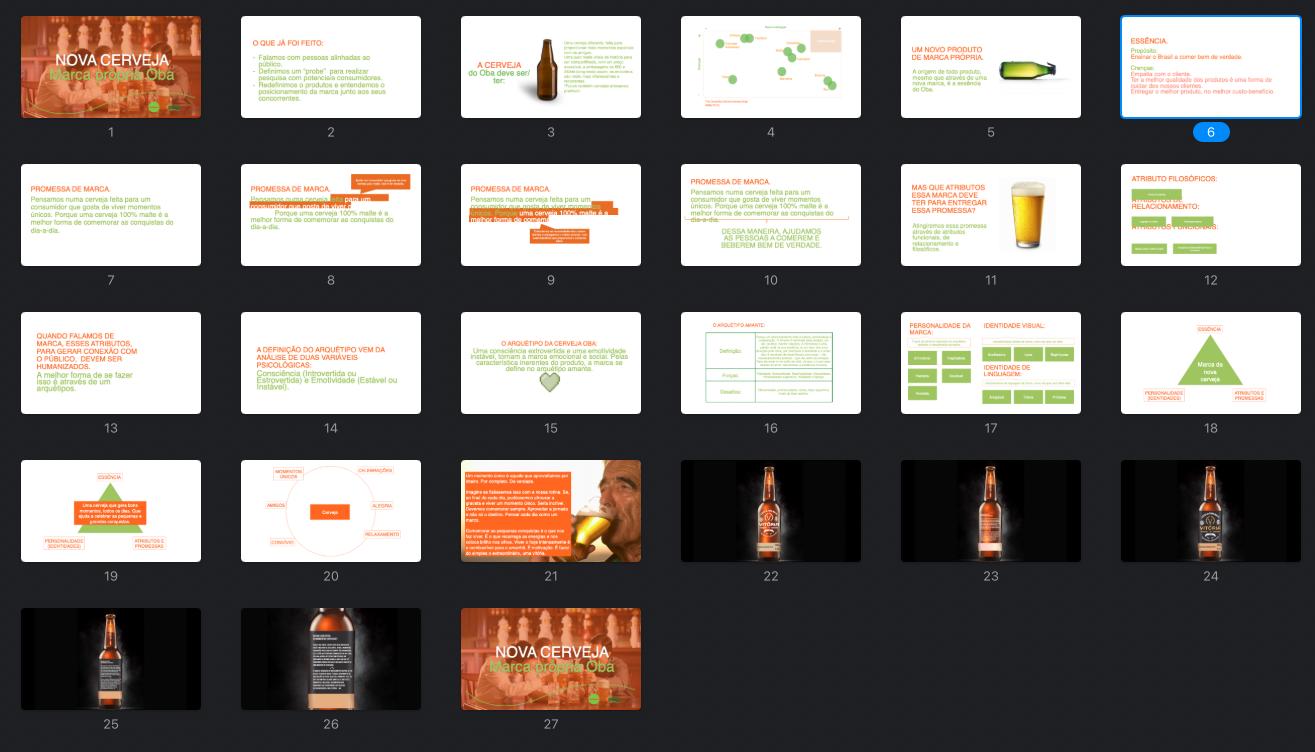Choose slide 10 ending 'beberem bem de verdade'
1315x752 pixels.
tap(771, 215)
